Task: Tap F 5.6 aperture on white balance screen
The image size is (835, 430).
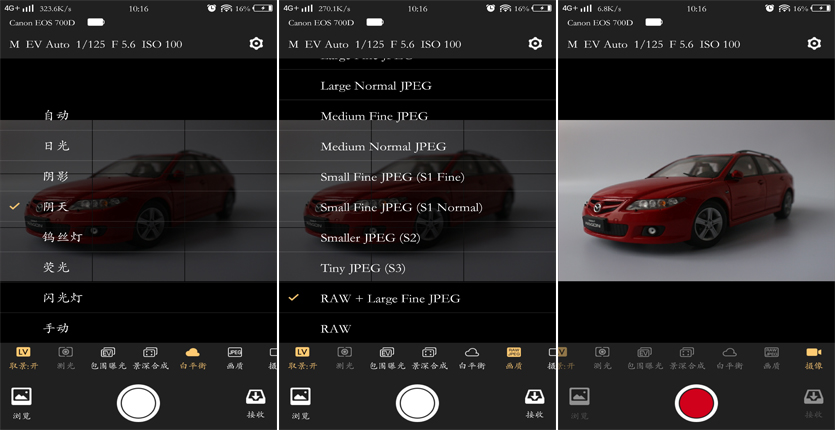Action: point(123,44)
